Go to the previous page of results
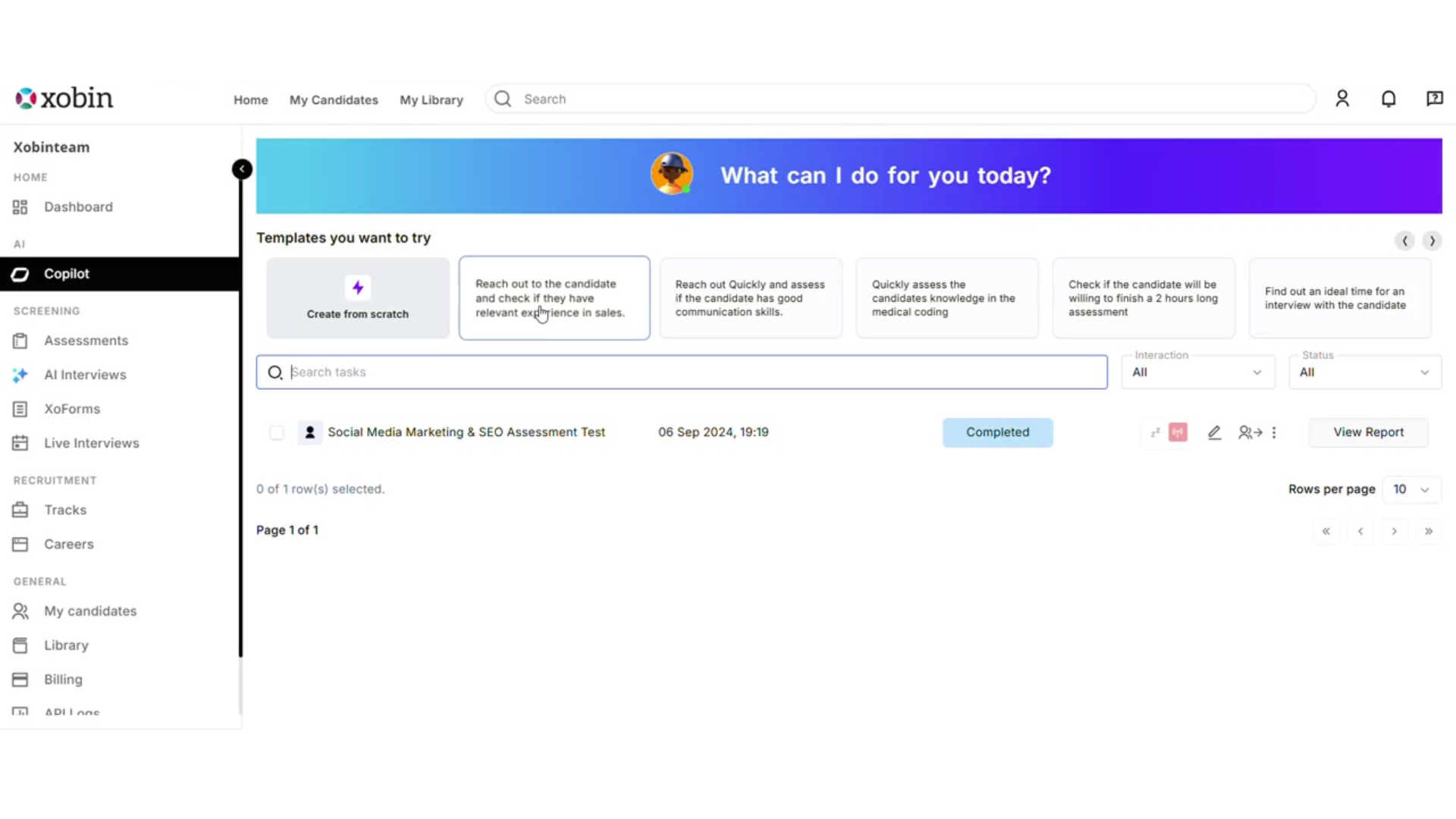The width and height of the screenshot is (1456, 819). click(1360, 531)
